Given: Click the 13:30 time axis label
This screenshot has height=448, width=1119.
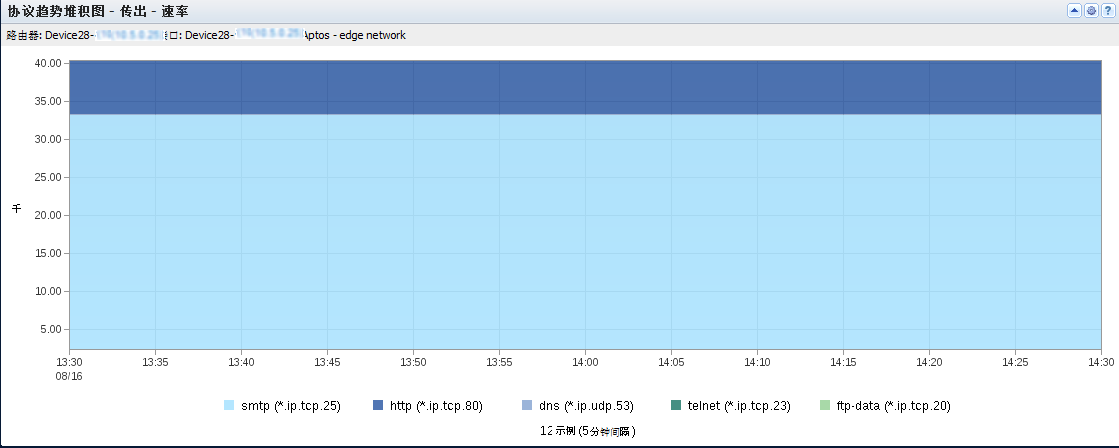Looking at the screenshot, I should coord(69,362).
